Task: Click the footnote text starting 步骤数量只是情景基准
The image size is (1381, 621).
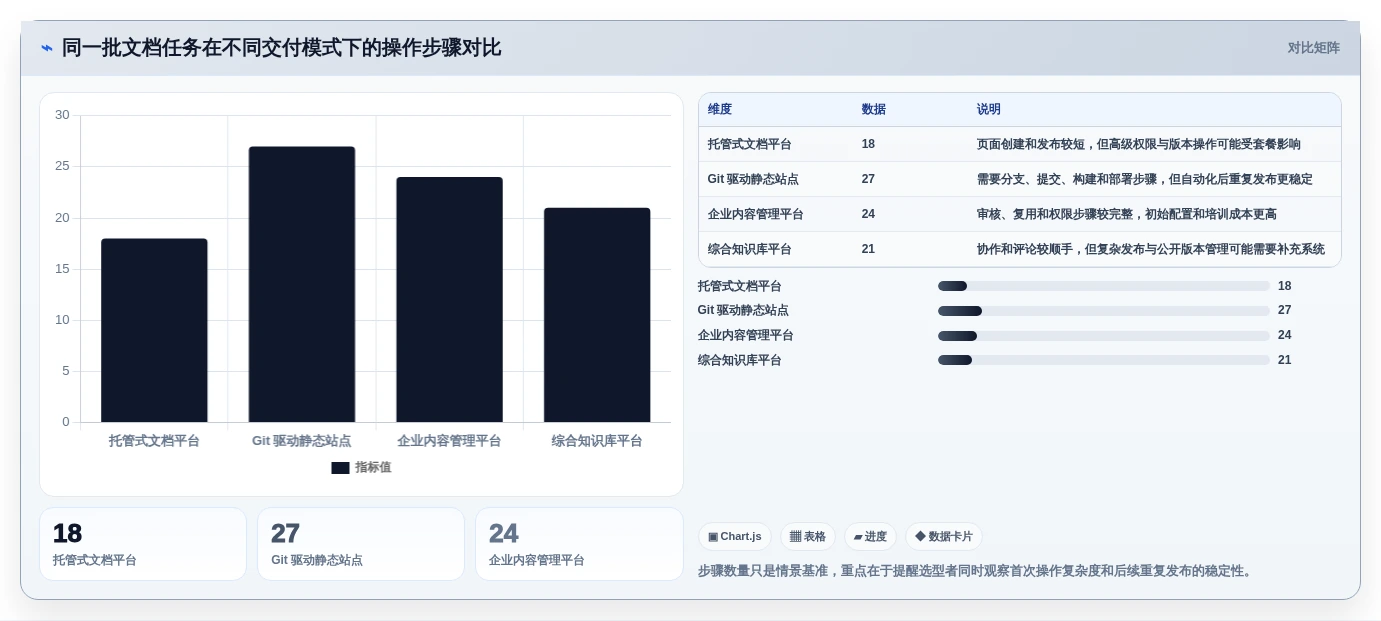Action: coord(977,571)
